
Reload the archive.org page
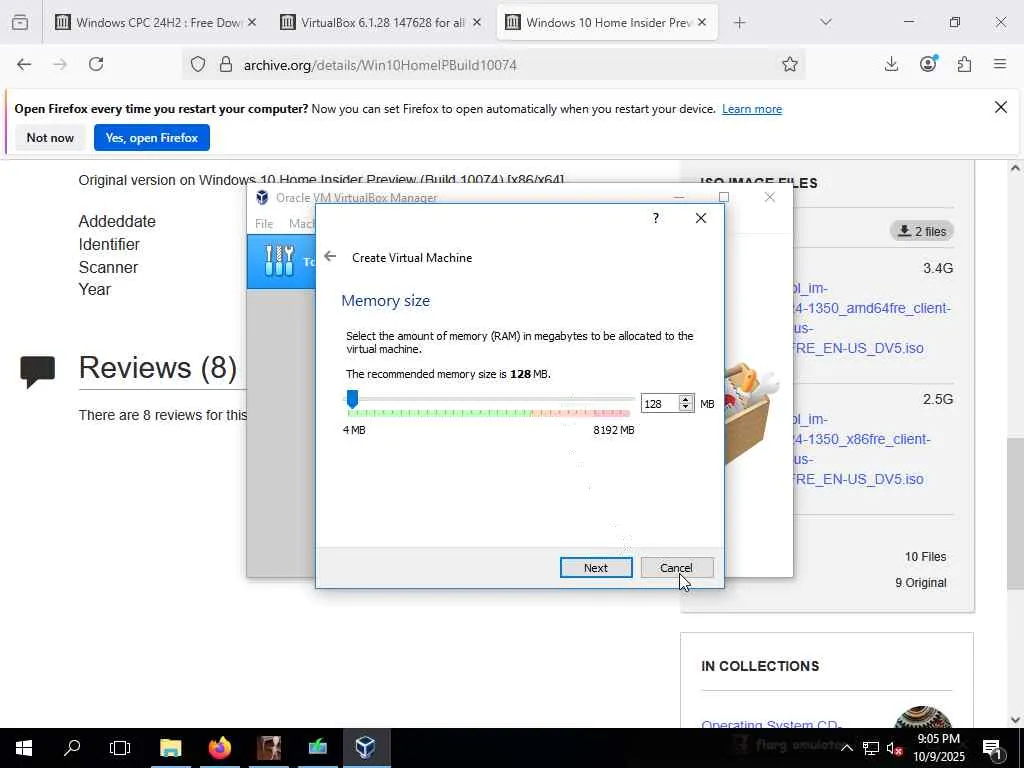point(96,65)
